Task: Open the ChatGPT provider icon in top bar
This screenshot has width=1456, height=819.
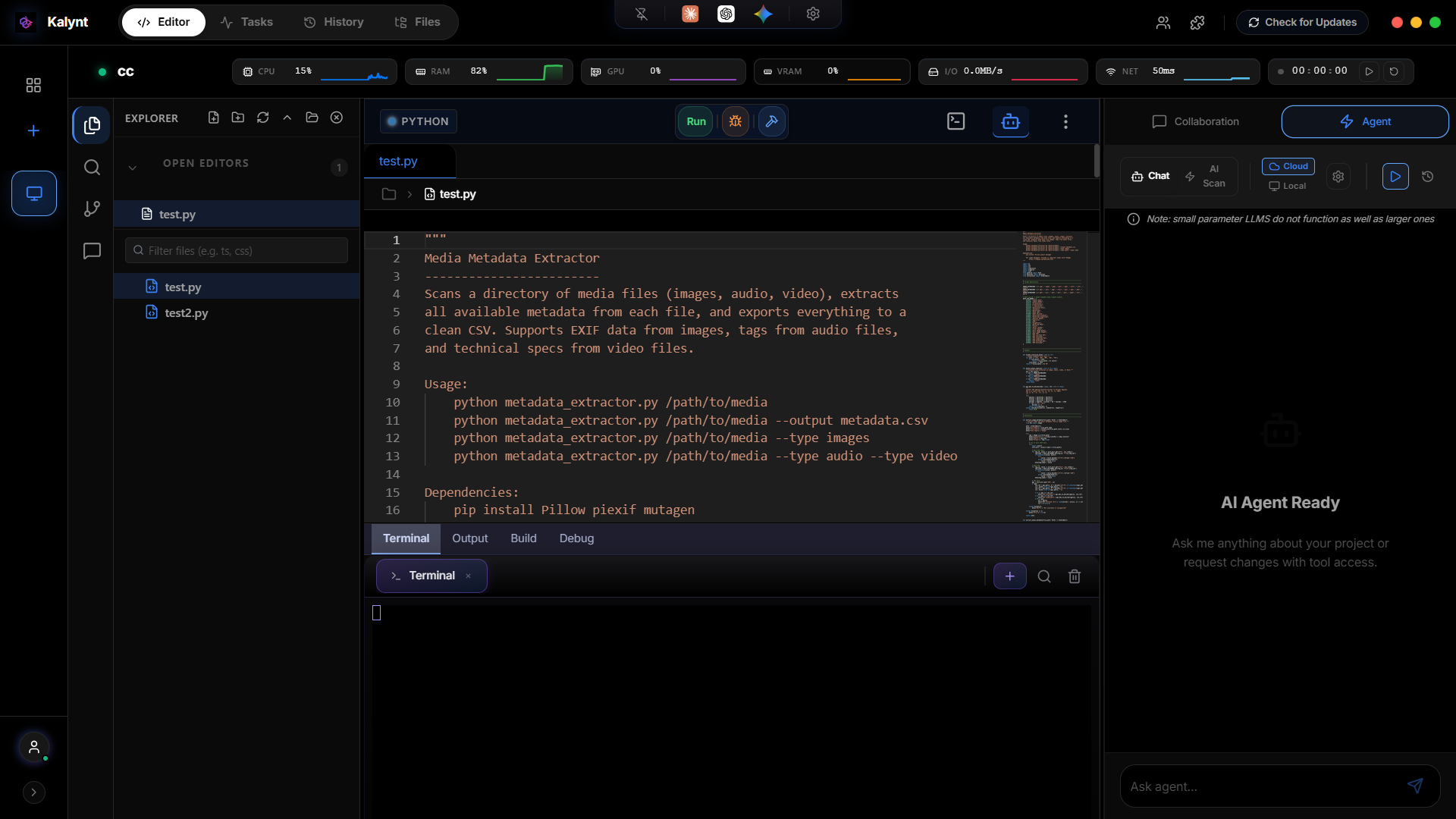Action: (x=727, y=14)
